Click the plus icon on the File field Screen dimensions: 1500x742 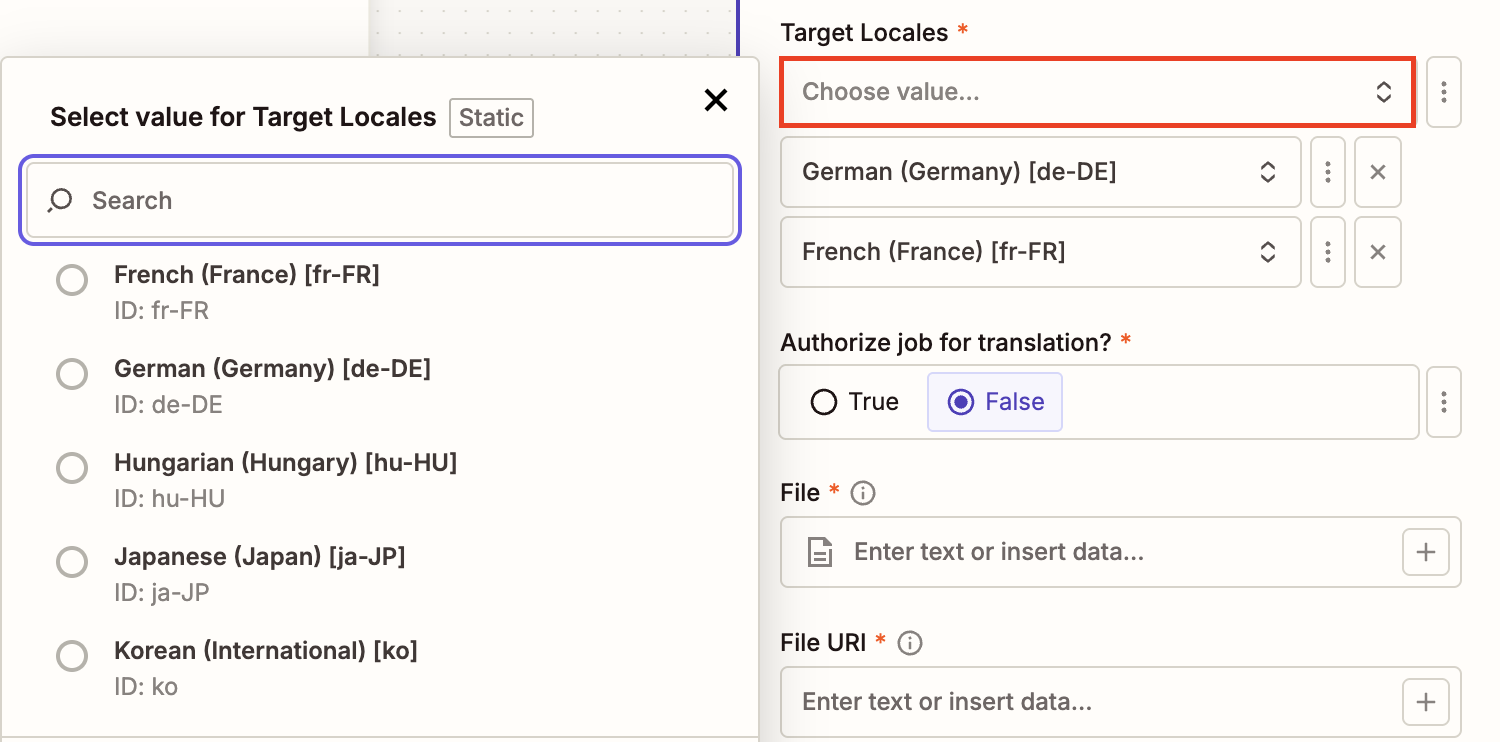click(x=1425, y=551)
